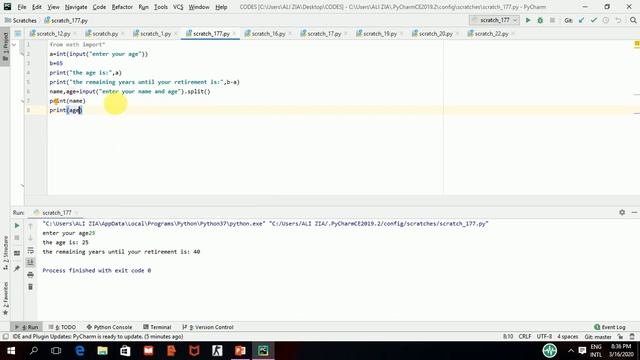Open PowerPoint from the taskbar
This screenshot has width=640, height=360.
point(240,351)
